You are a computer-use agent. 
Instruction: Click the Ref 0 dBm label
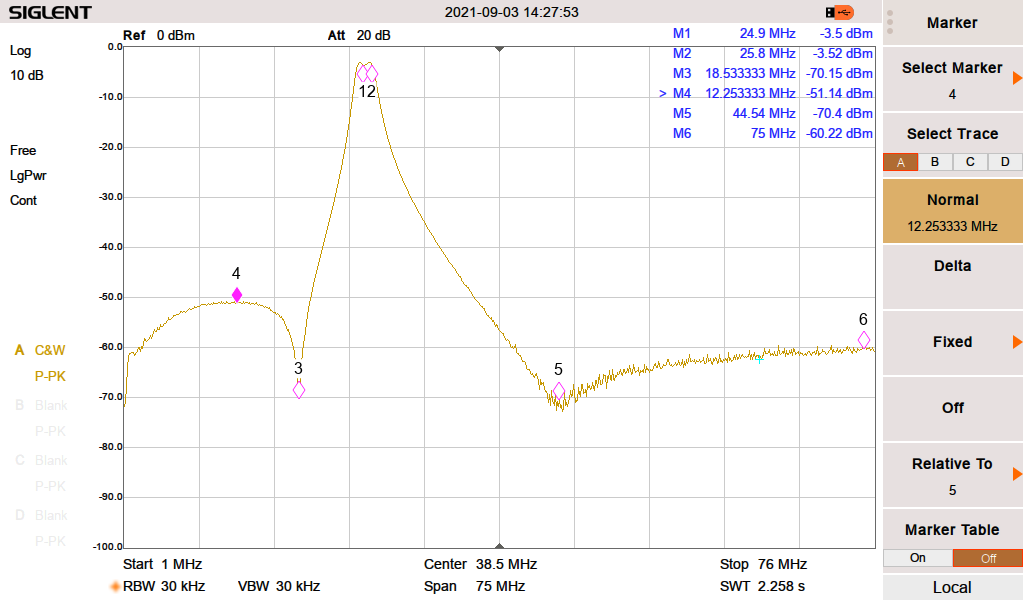click(x=159, y=35)
